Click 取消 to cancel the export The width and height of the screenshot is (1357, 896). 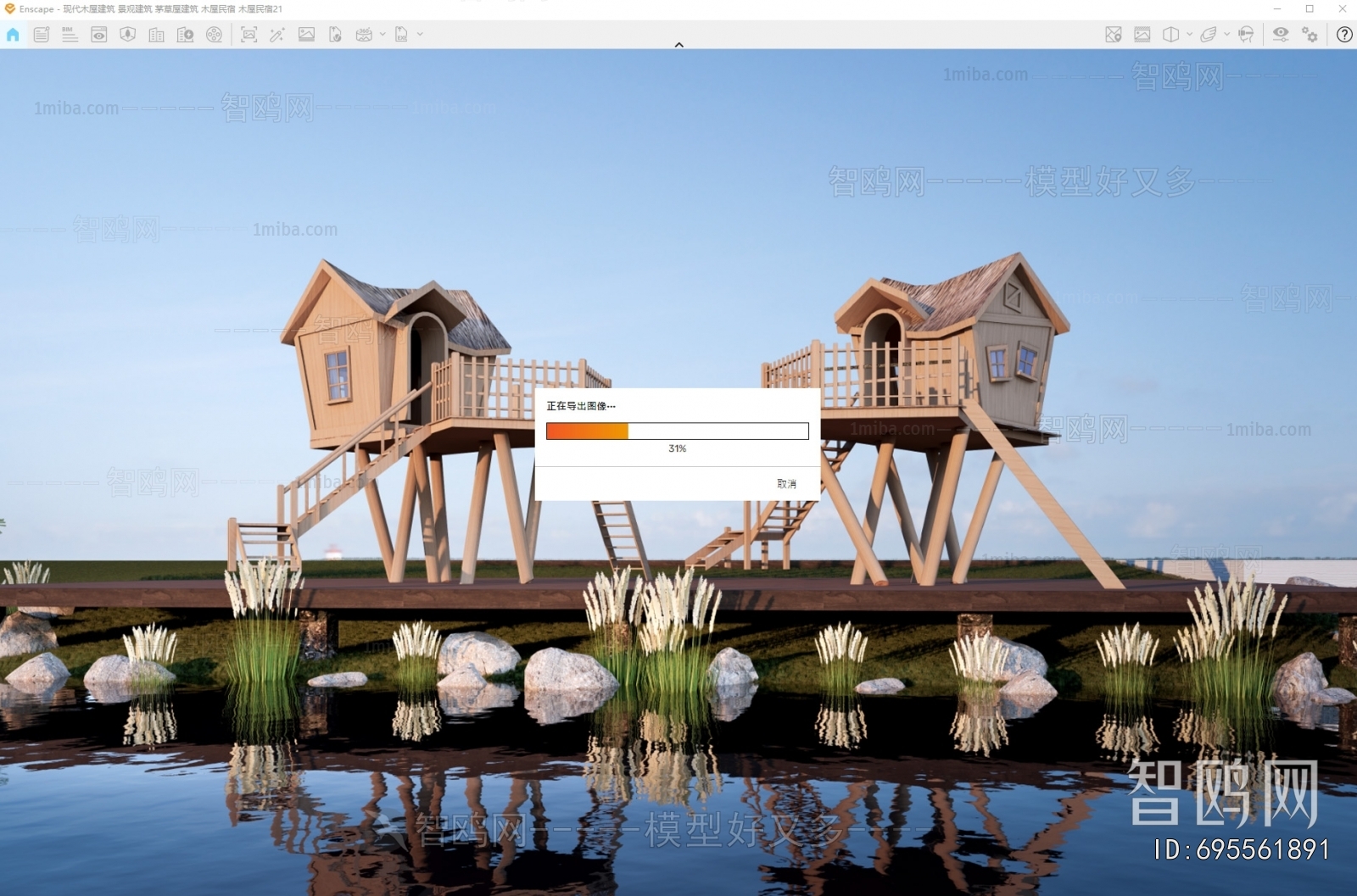[786, 484]
